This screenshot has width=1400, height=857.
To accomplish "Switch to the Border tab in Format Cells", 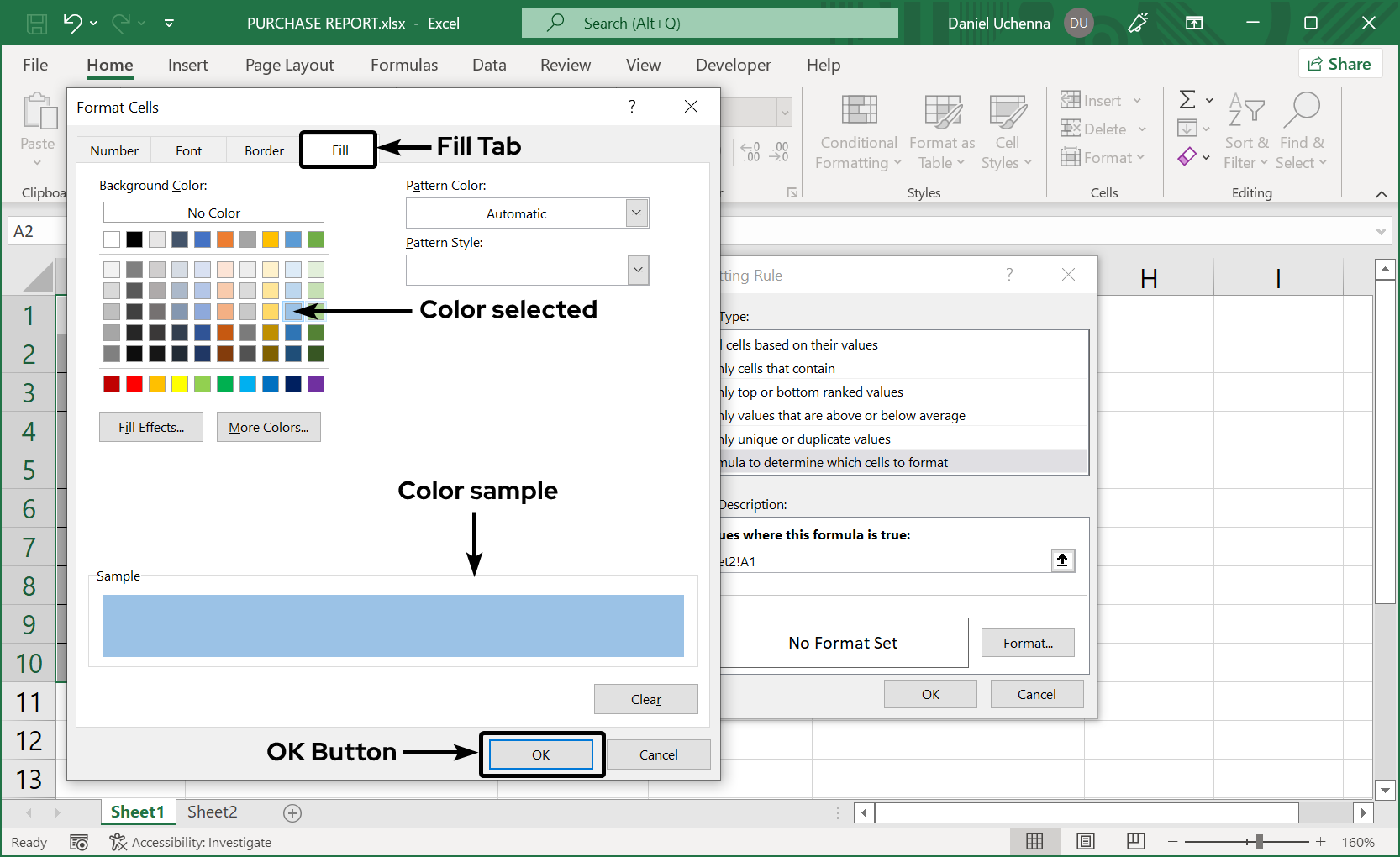I will click(263, 150).
